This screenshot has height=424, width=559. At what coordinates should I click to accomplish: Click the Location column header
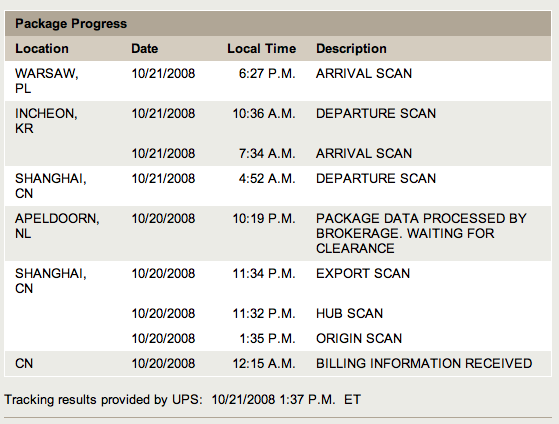point(42,48)
